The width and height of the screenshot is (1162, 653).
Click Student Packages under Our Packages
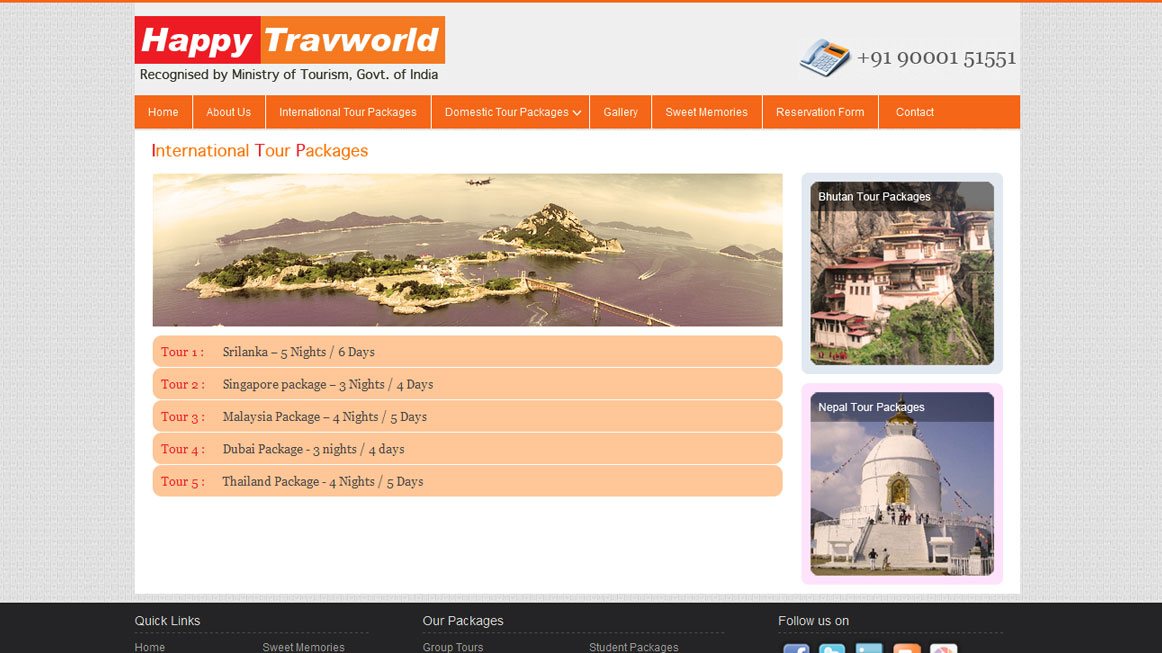[633, 647]
